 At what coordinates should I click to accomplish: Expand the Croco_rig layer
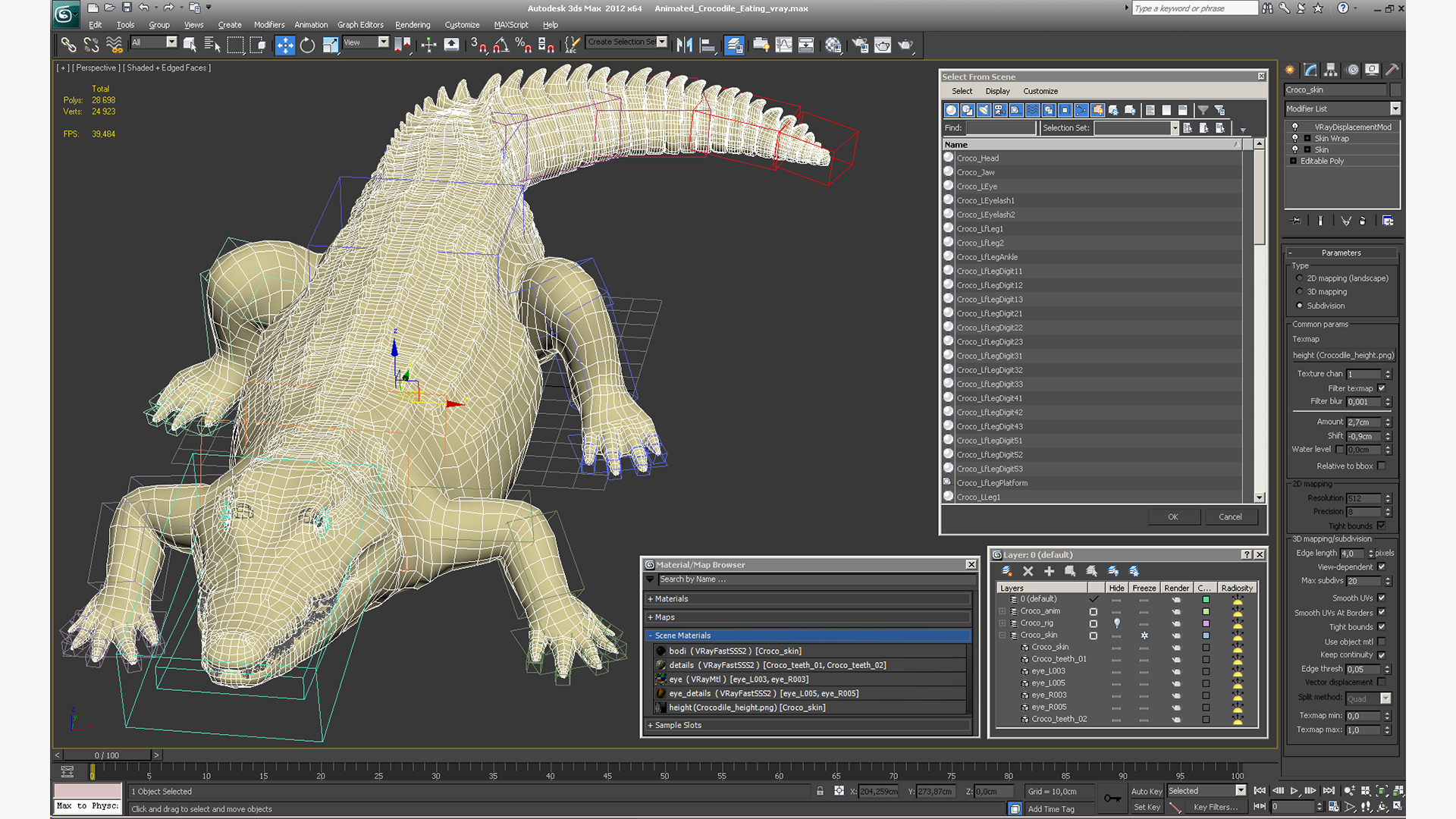click(x=1003, y=623)
